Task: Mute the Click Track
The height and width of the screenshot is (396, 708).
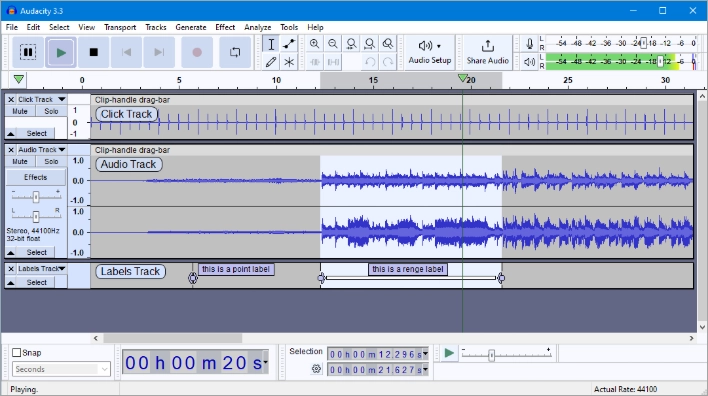Action: click(20, 111)
